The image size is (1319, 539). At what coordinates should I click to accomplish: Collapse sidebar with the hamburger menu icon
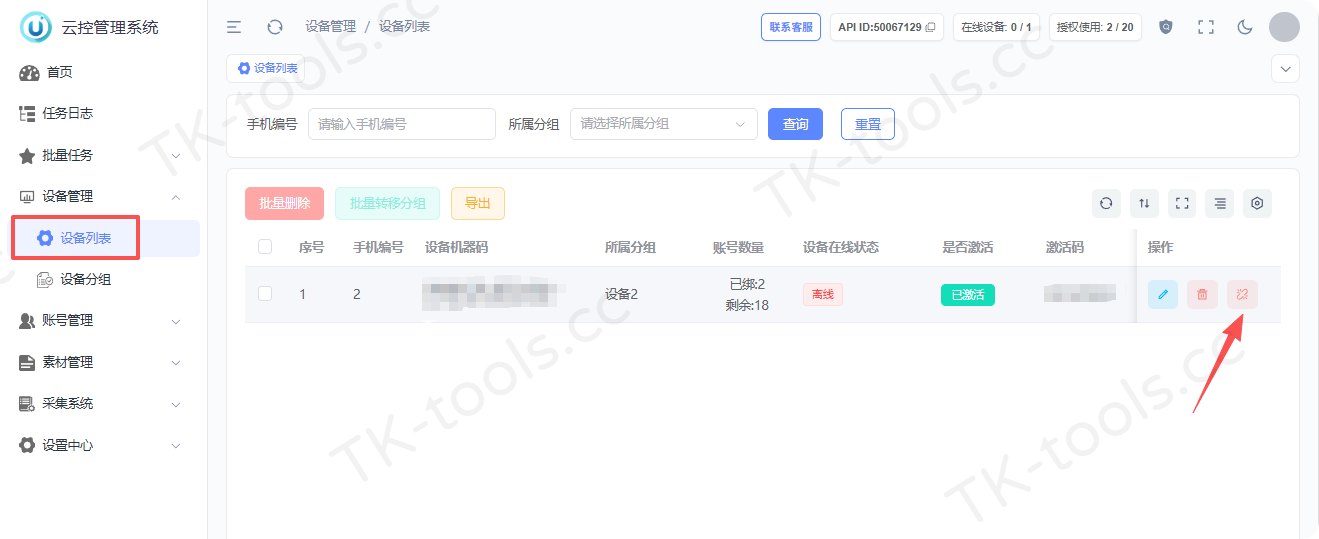point(234,27)
